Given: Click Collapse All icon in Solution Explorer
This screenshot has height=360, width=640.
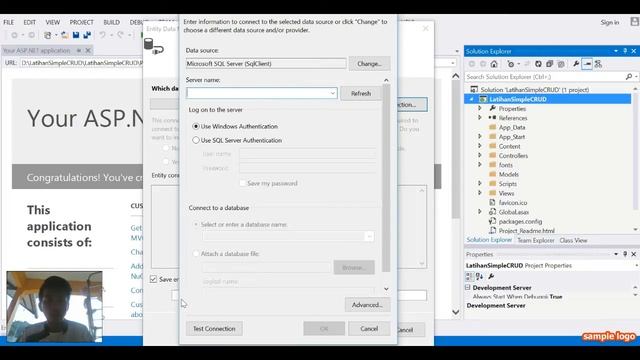Looking at the screenshot, I should 549,64.
